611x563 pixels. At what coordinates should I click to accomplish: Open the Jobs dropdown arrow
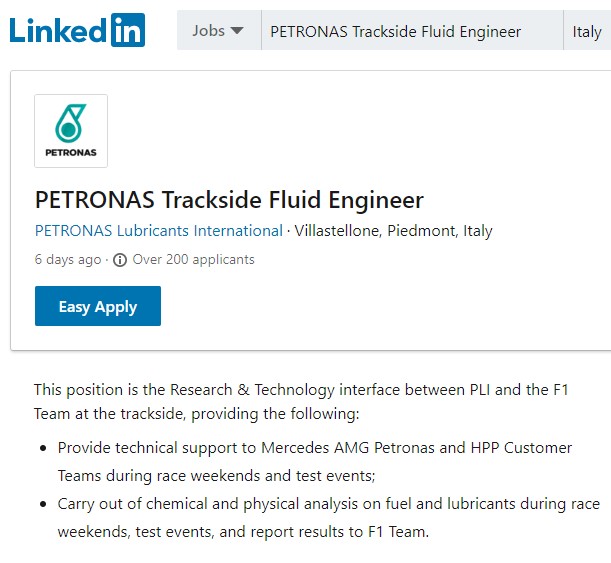tap(237, 30)
